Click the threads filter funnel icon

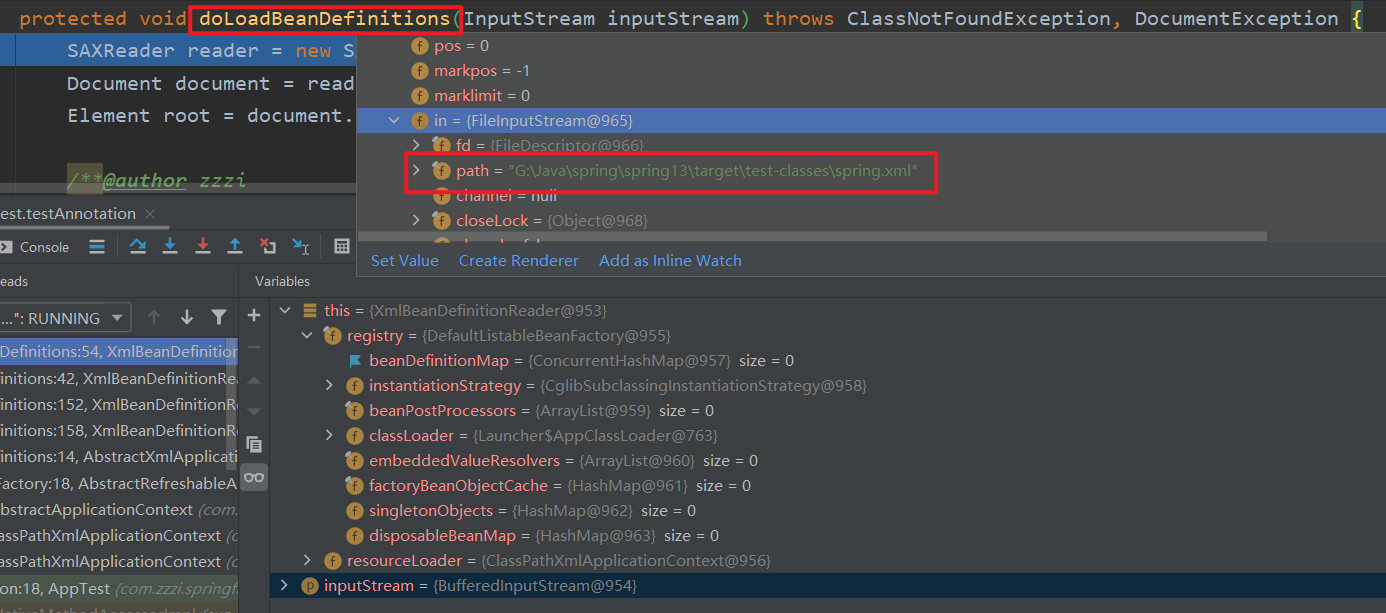219,318
